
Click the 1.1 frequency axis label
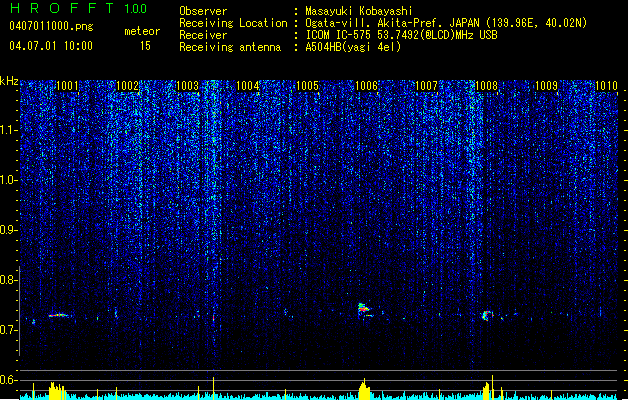pyautogui.click(x=7, y=130)
